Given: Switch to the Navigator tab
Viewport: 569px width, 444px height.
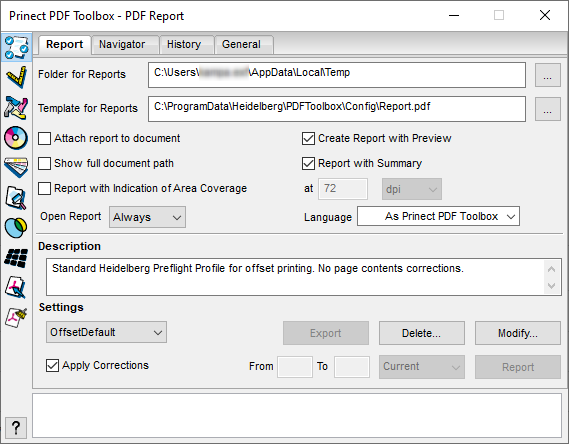Looking at the screenshot, I should (x=122, y=44).
